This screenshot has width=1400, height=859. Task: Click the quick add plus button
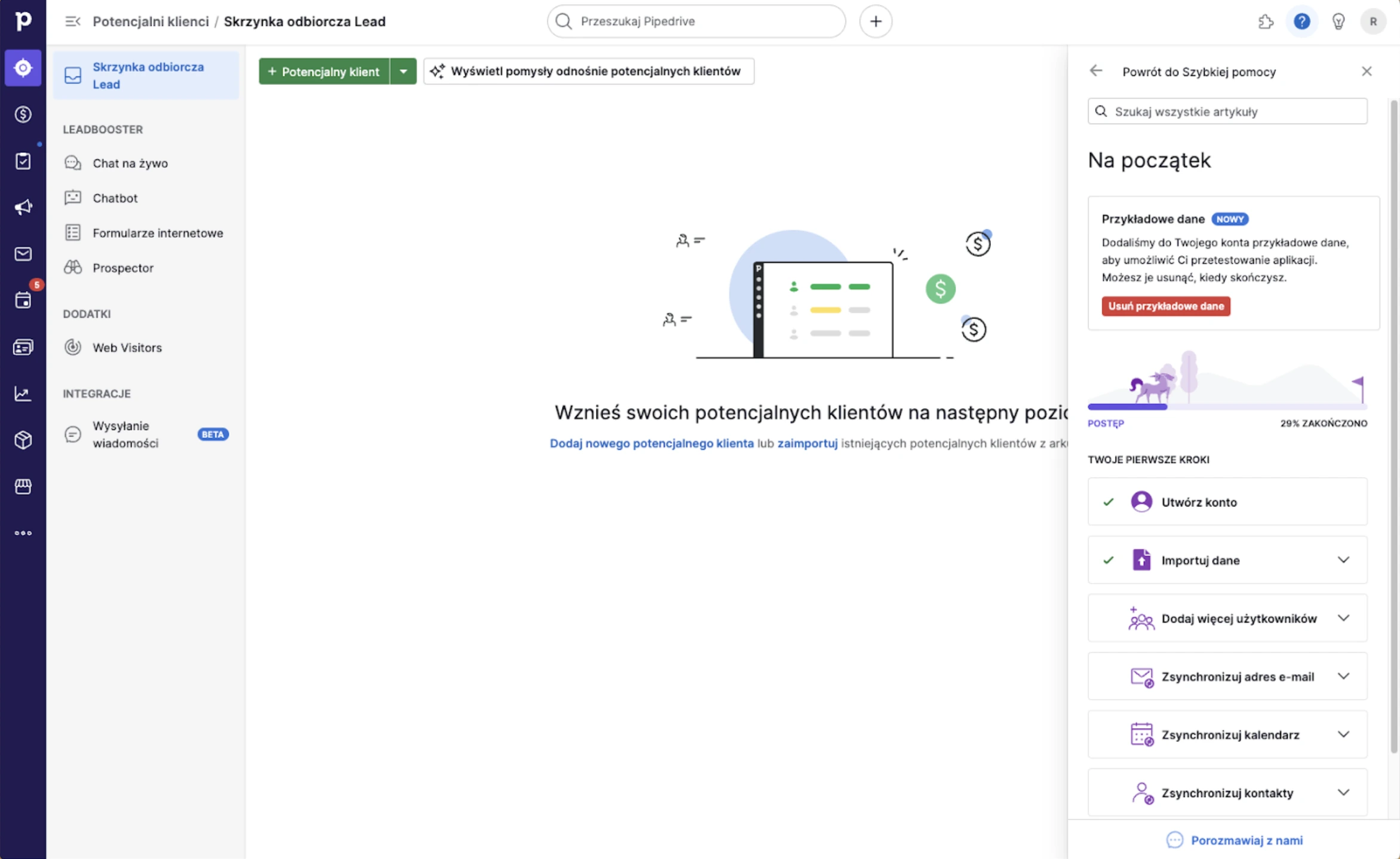coord(876,22)
